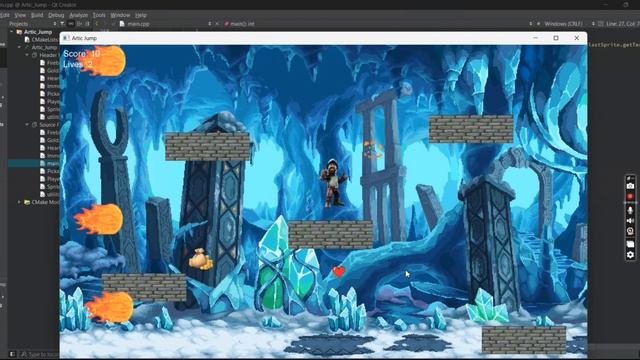The image size is (640, 360).
Task: Open the Debug menu
Action: coord(56,15)
